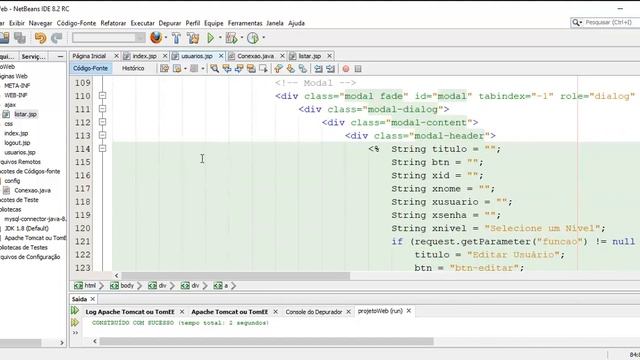Image resolution: width=640 pixels, height=360 pixels.
Task: Switch editor to Histórico view
Action: pyautogui.click(x=133, y=68)
